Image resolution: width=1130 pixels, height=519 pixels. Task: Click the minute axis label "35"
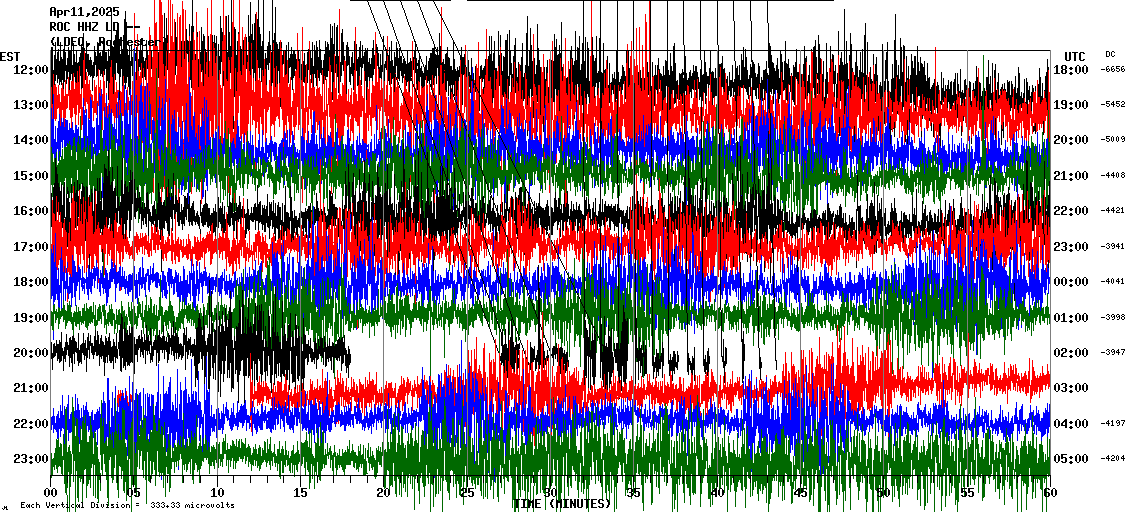click(x=633, y=493)
